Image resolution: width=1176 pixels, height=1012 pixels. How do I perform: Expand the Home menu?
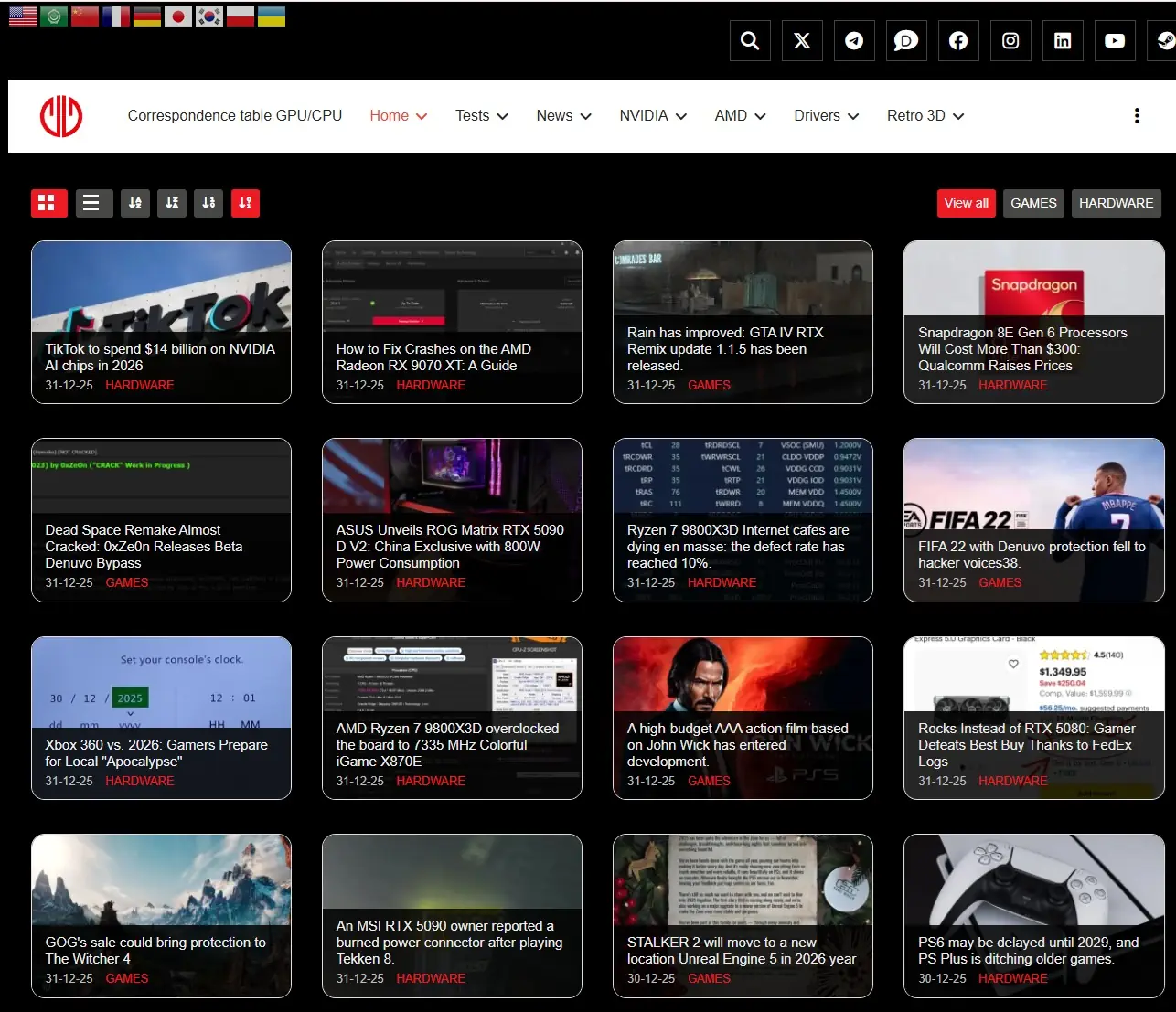pos(399,116)
